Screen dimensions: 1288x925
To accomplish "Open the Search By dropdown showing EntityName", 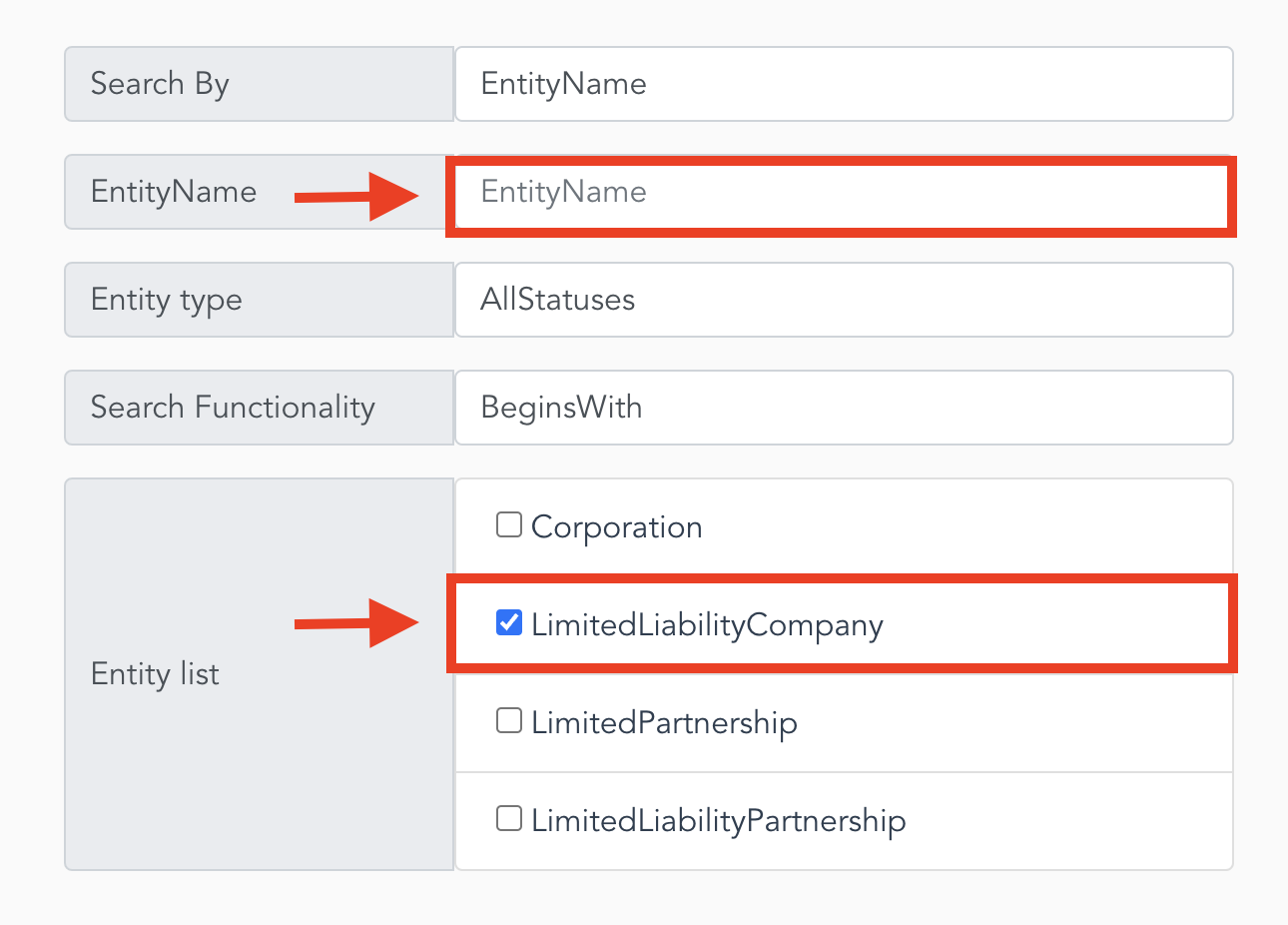I will (x=844, y=84).
